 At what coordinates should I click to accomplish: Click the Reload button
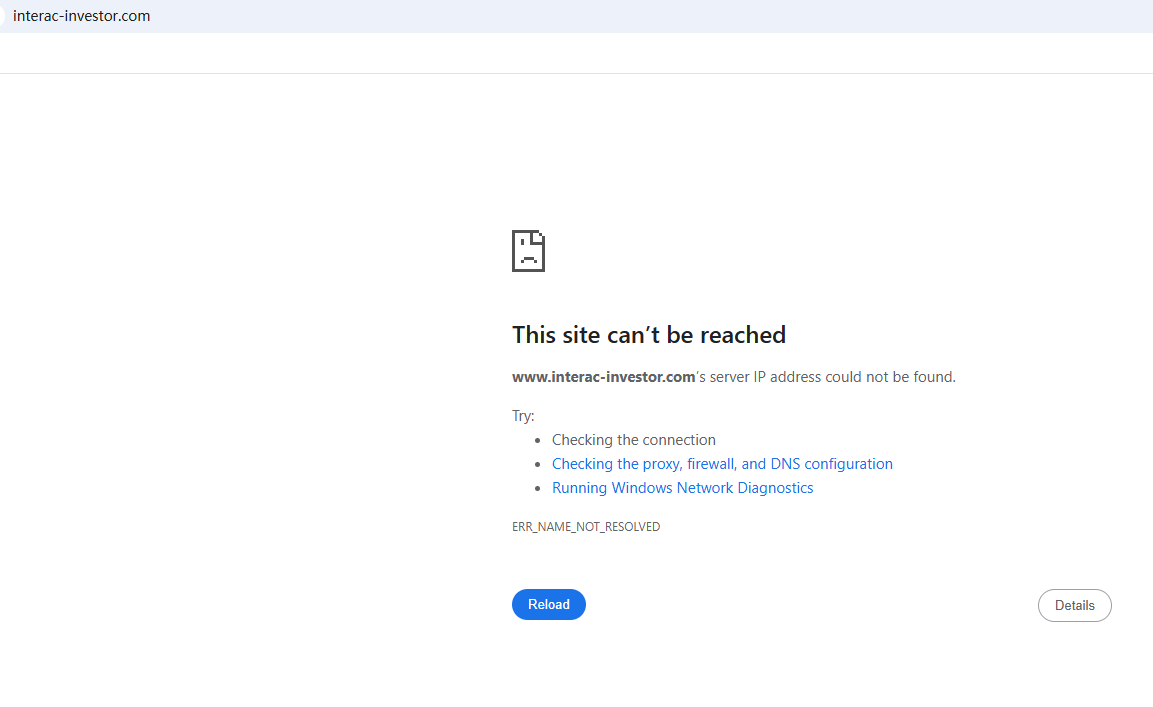(x=549, y=604)
